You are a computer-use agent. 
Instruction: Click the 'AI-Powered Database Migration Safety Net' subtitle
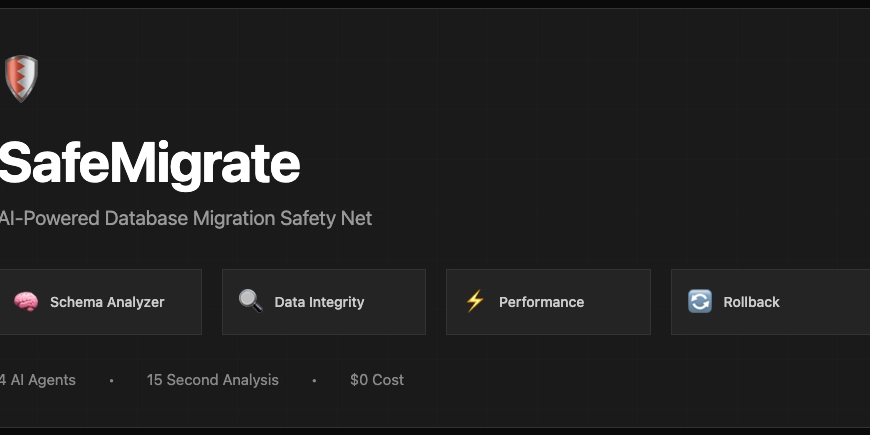tap(185, 218)
